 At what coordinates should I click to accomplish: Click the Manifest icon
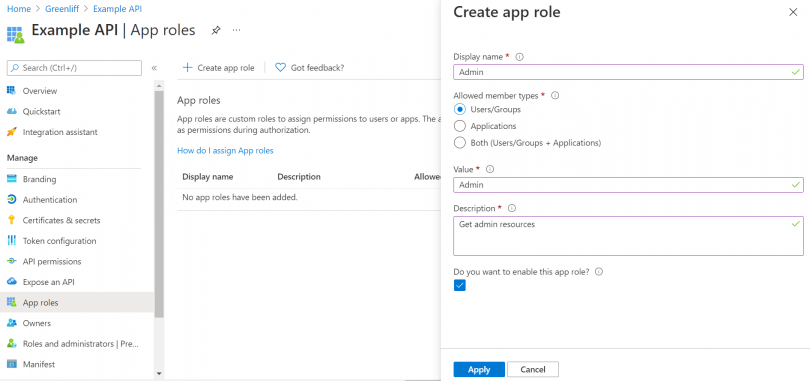click(11, 364)
